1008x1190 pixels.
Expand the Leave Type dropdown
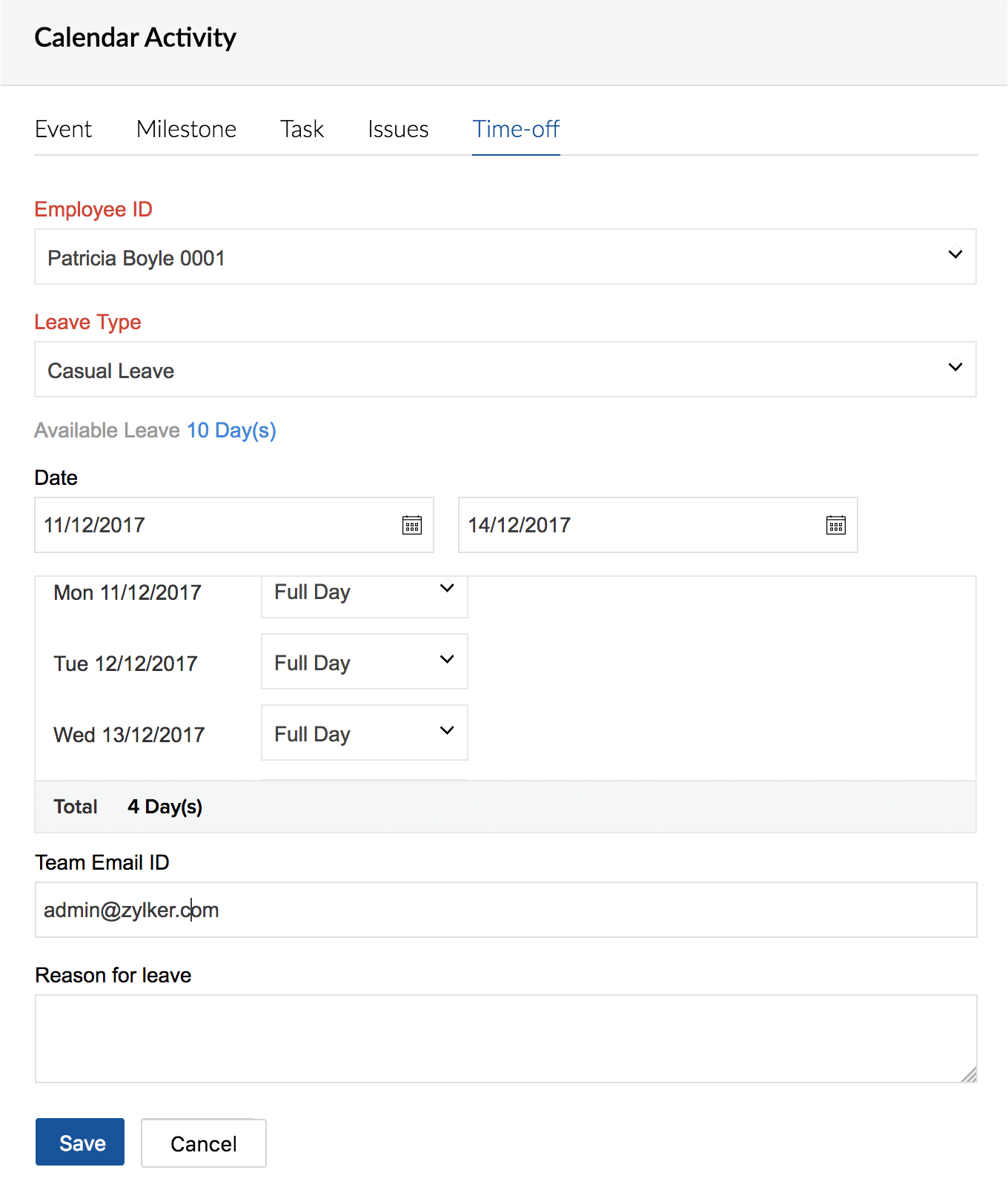505,369
